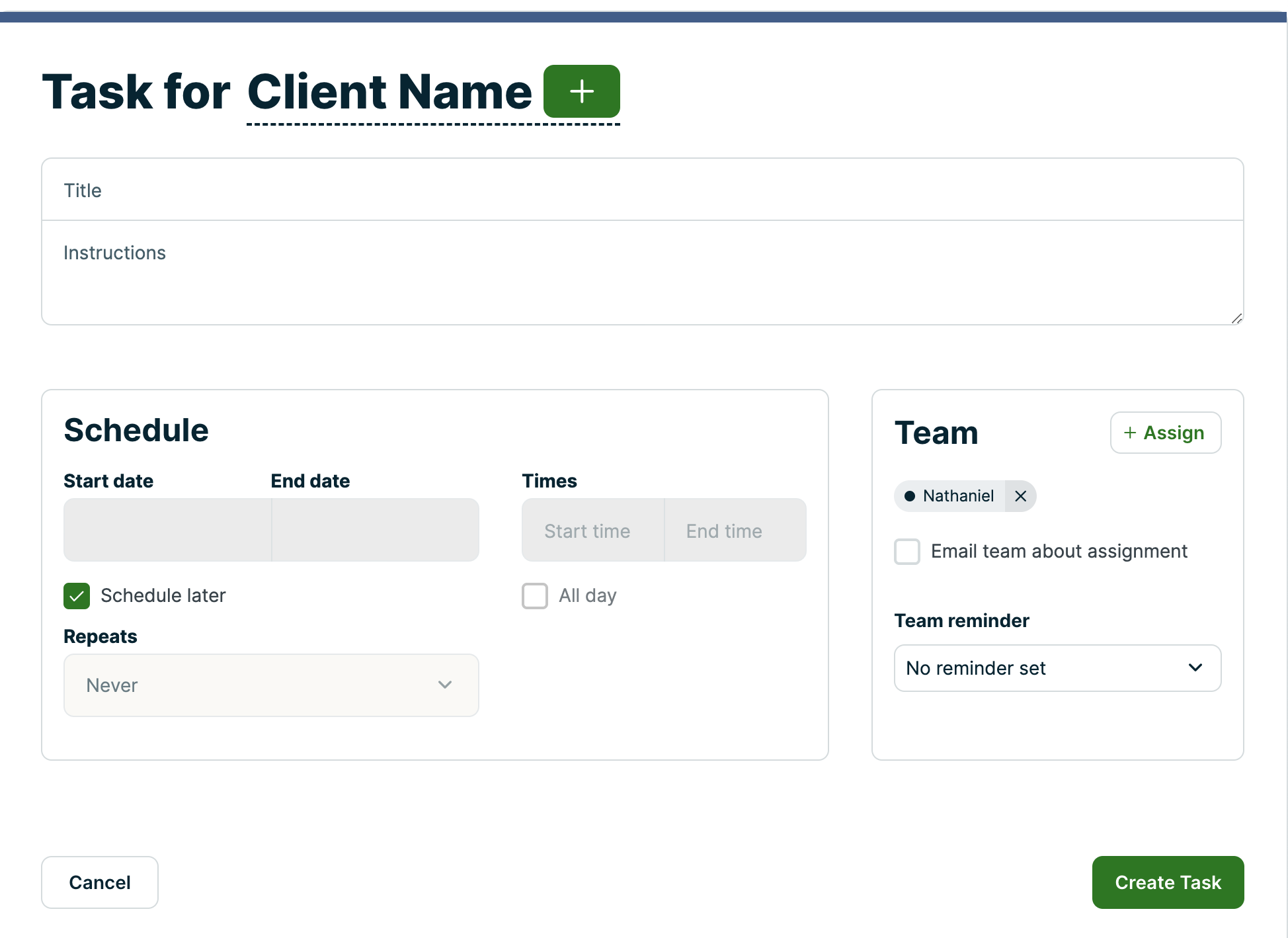Check Email team about assignment
The image size is (1288, 938).
(x=906, y=551)
